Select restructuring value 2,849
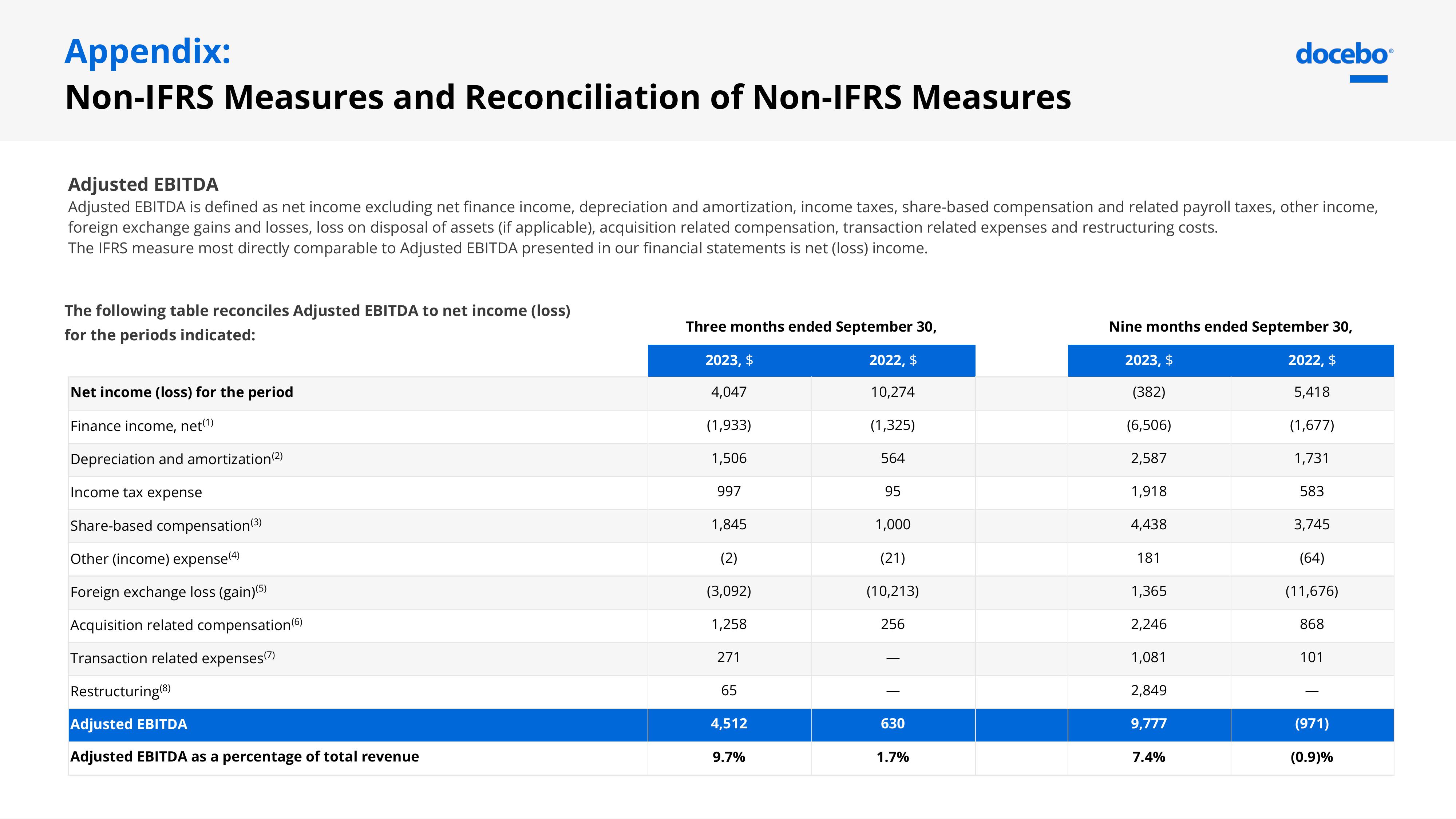Image resolution: width=1456 pixels, height=819 pixels. click(1148, 690)
